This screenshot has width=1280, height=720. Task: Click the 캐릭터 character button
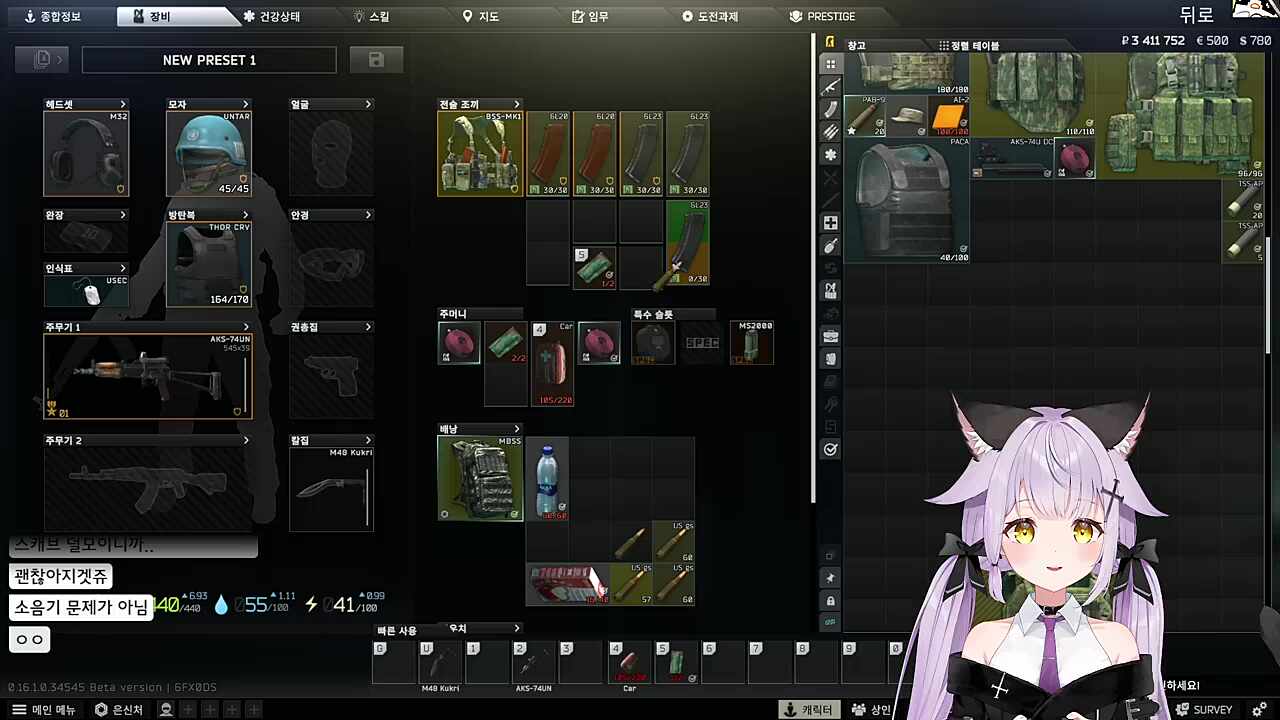[x=809, y=709]
